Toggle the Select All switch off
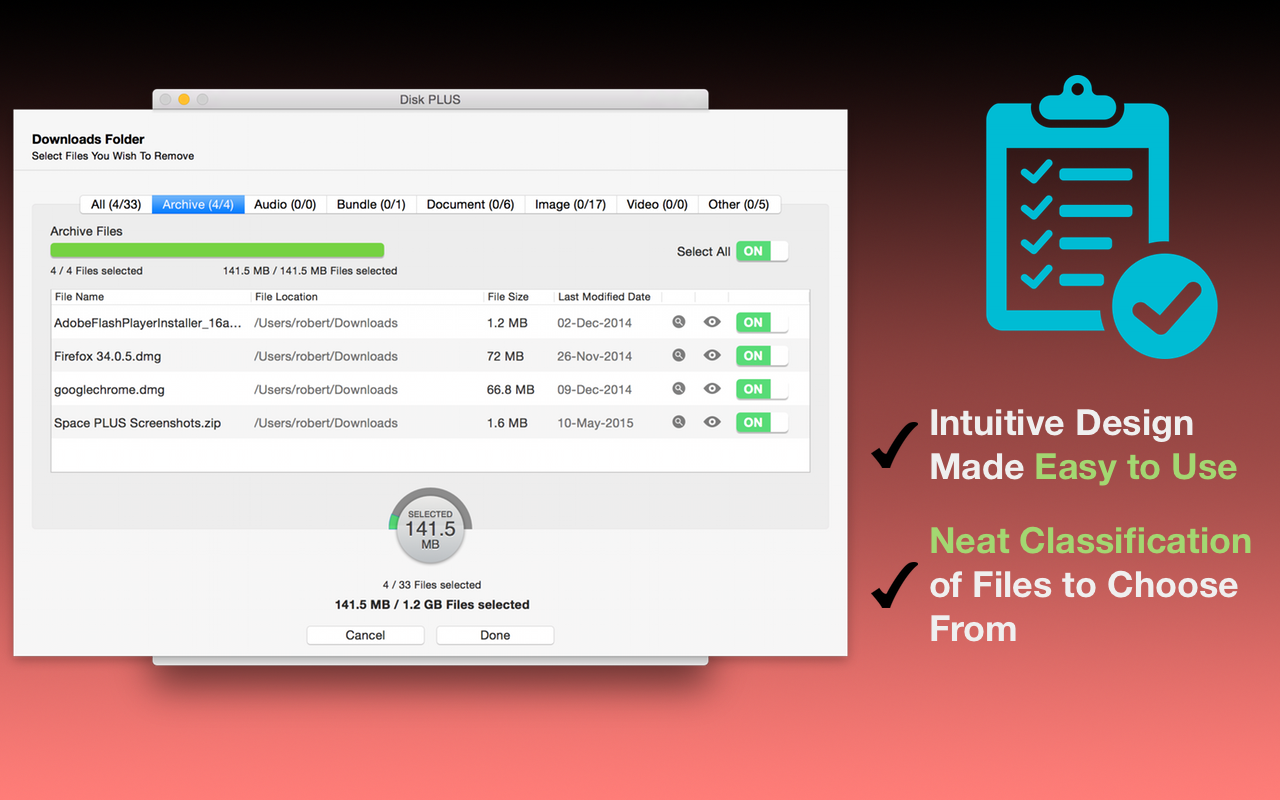This screenshot has height=800, width=1280. point(762,251)
